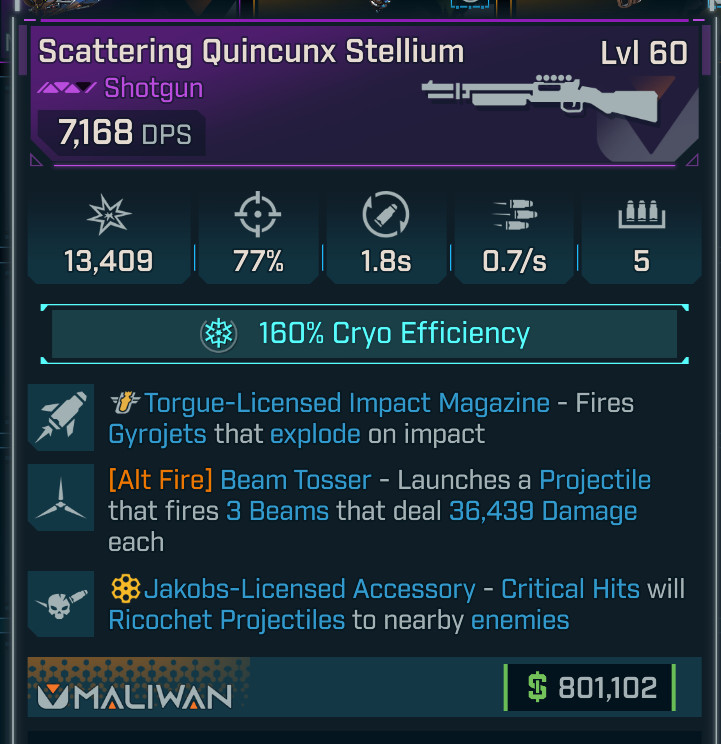
Task: Click the Jakobs skull ricochet icon
Action: coord(61,604)
